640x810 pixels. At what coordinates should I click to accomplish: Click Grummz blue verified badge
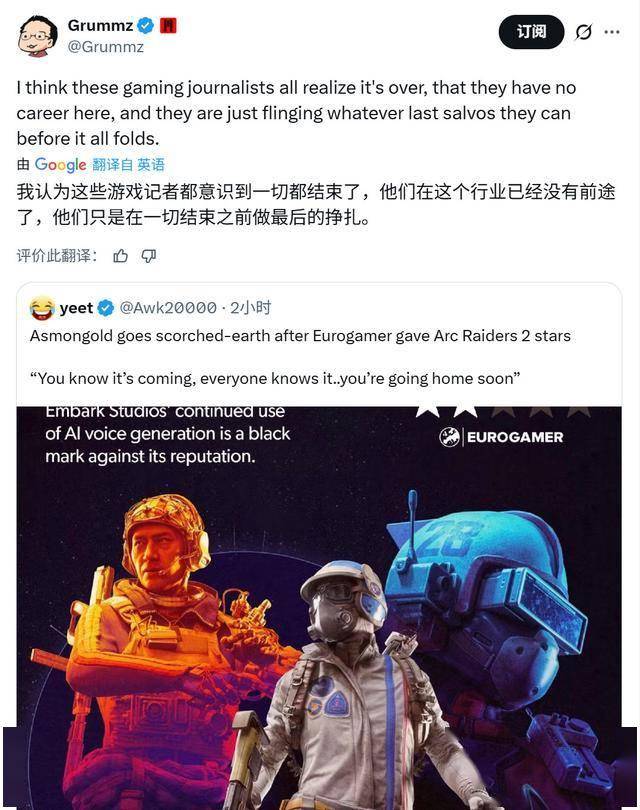pos(146,25)
